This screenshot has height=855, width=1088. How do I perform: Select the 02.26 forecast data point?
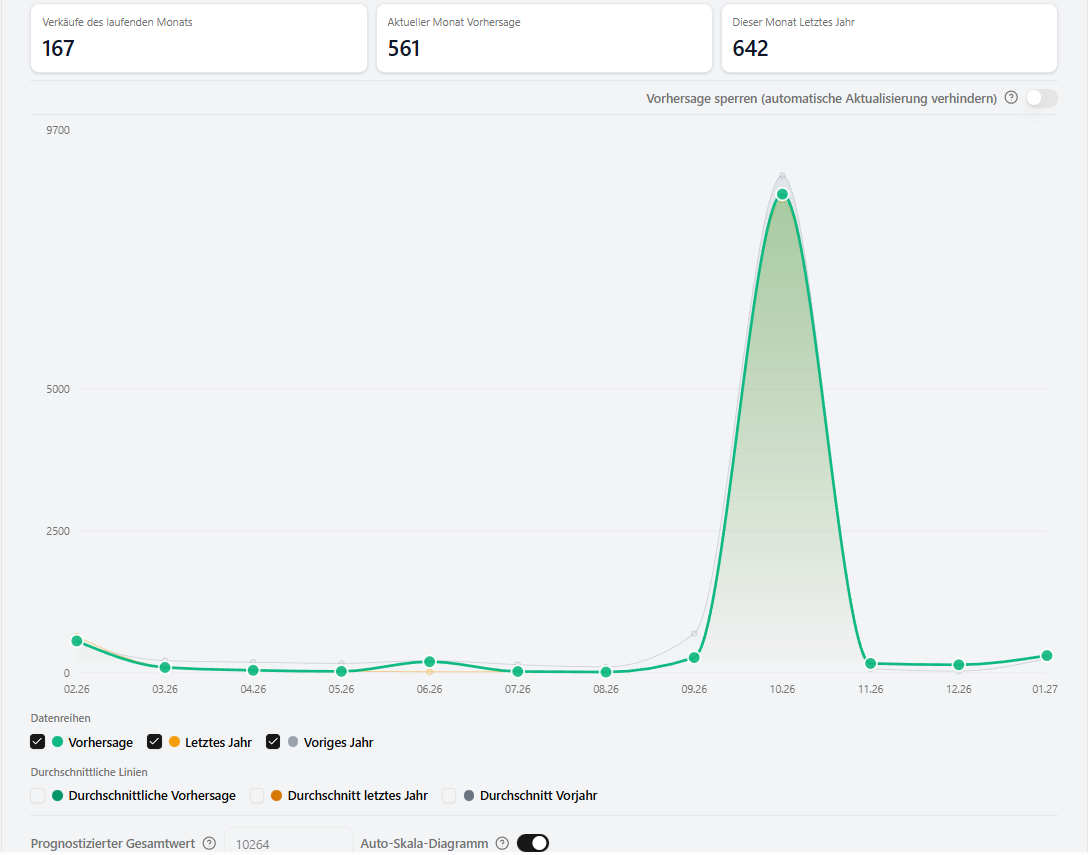[x=77, y=641]
